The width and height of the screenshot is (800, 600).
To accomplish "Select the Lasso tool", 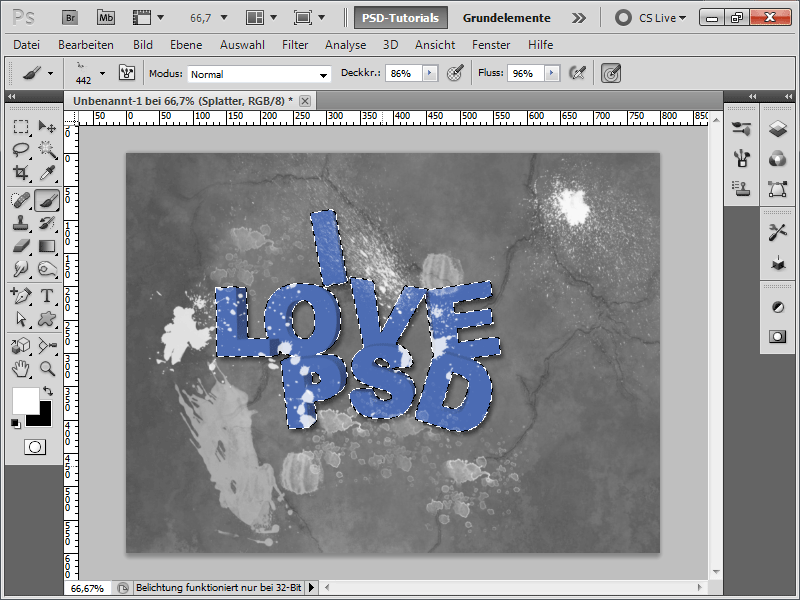I will tap(21, 150).
